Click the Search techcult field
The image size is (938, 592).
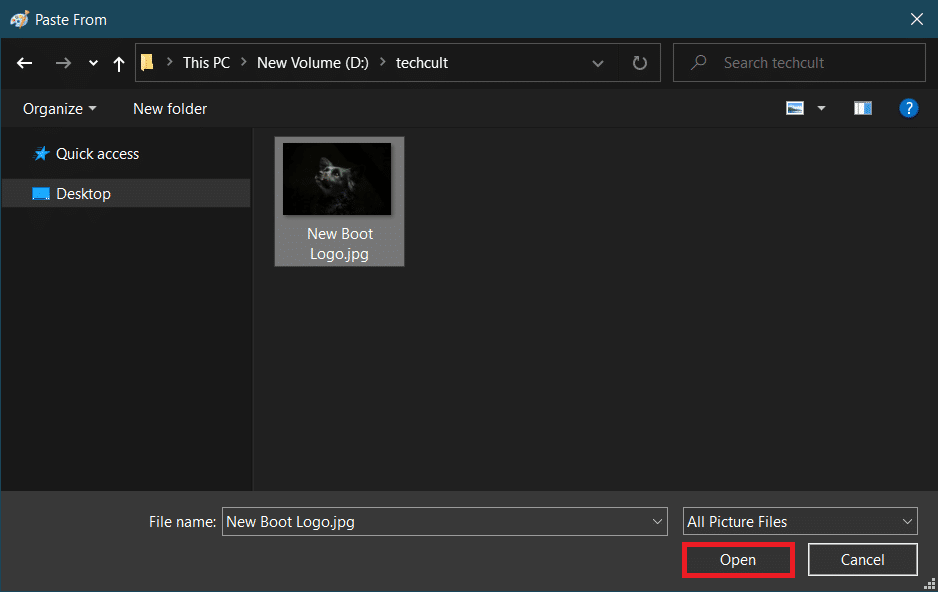(x=799, y=63)
